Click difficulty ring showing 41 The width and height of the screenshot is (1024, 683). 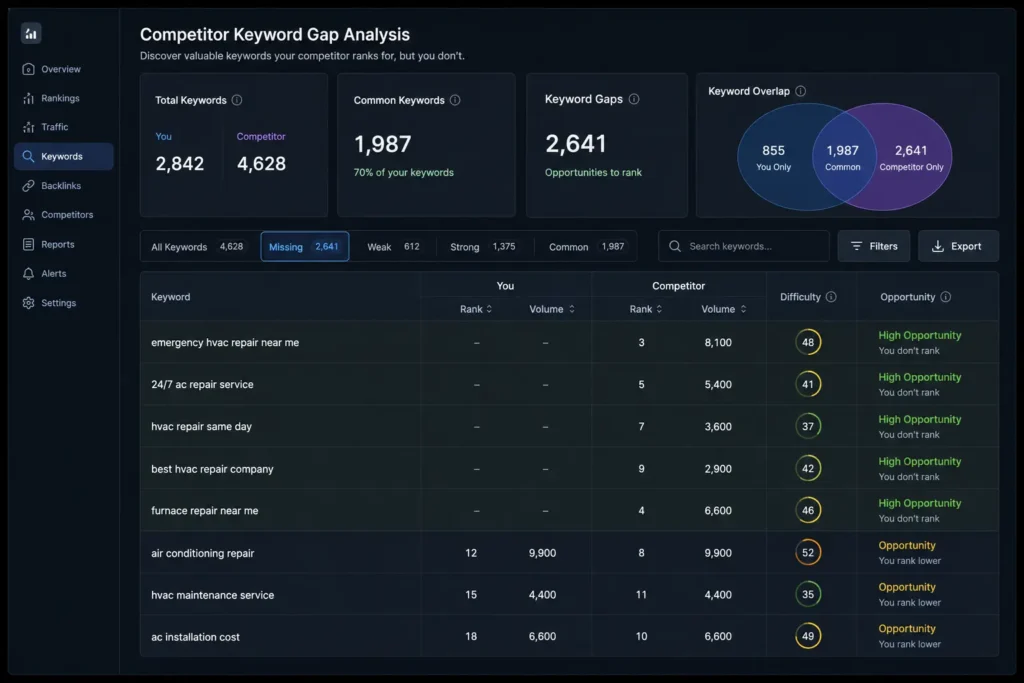[808, 385]
